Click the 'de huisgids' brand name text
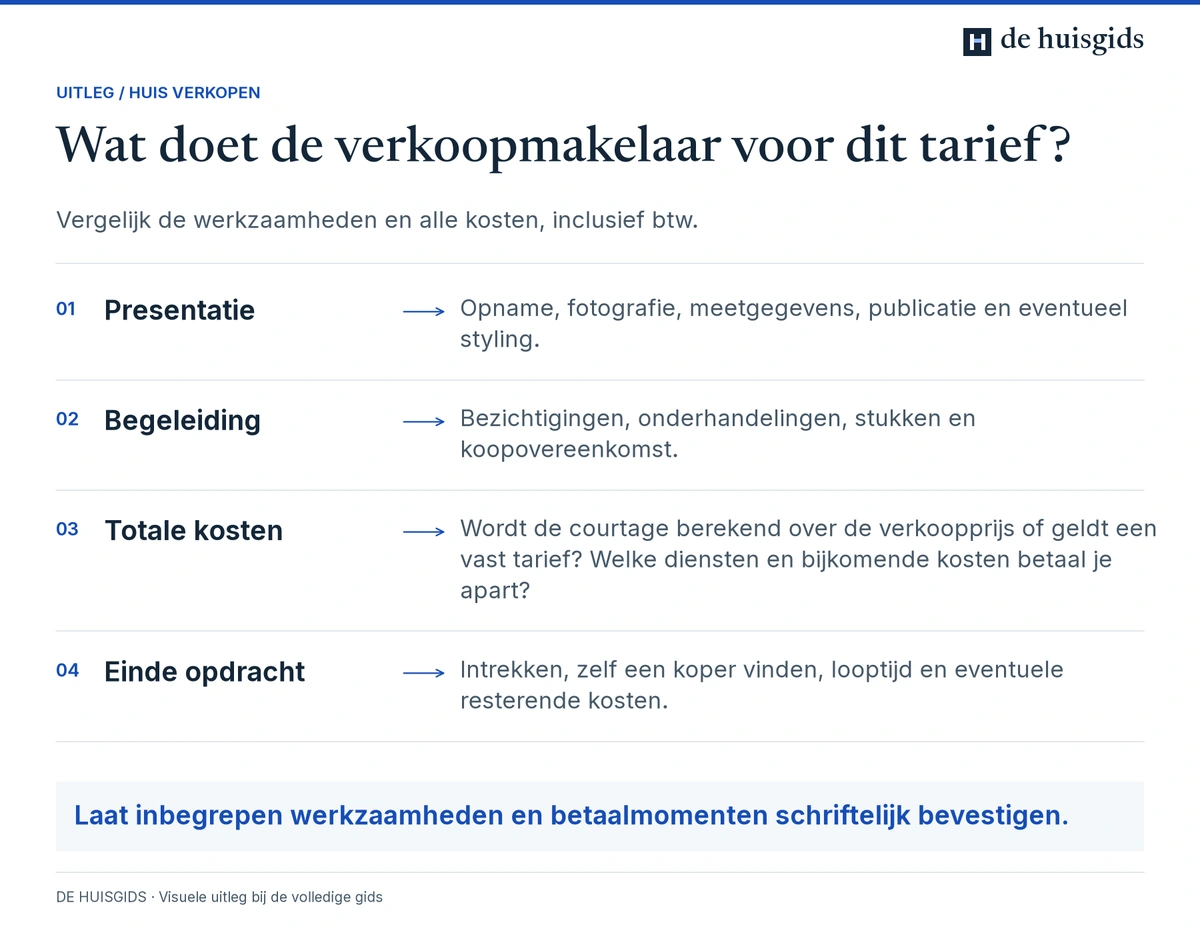1200x931 pixels. 1072,40
